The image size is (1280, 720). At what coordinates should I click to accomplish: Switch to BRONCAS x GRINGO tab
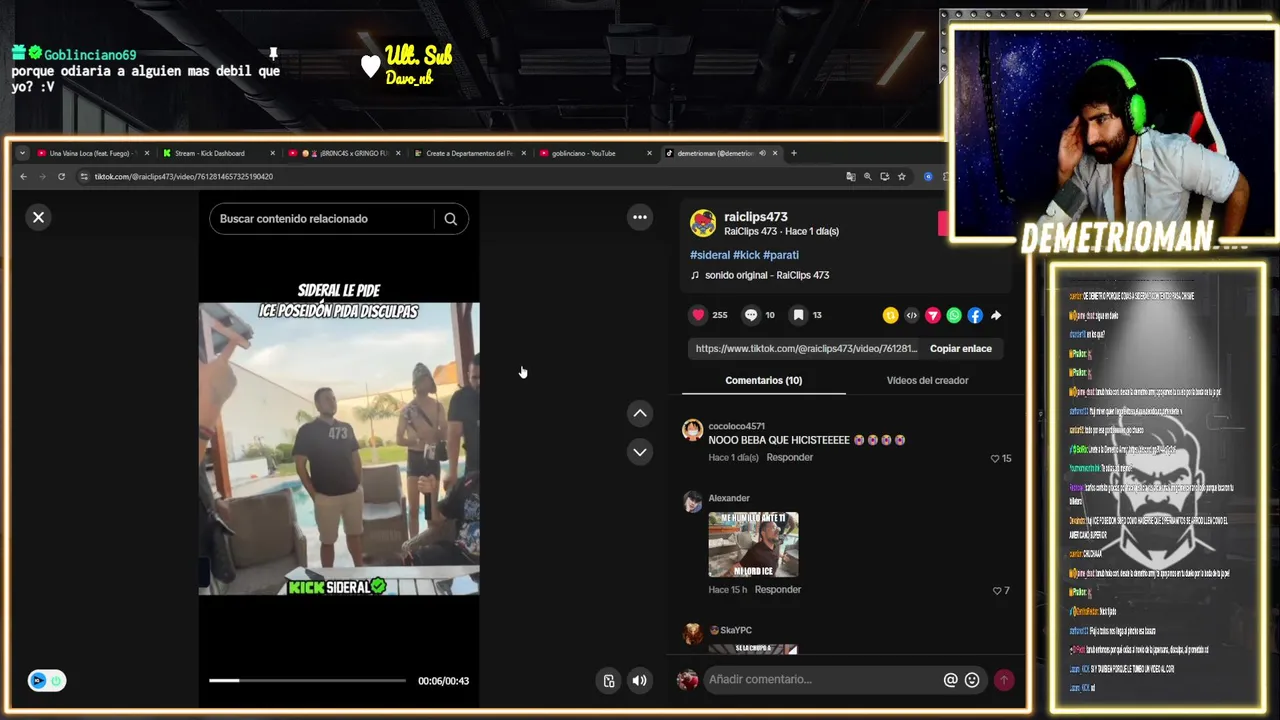(345, 153)
